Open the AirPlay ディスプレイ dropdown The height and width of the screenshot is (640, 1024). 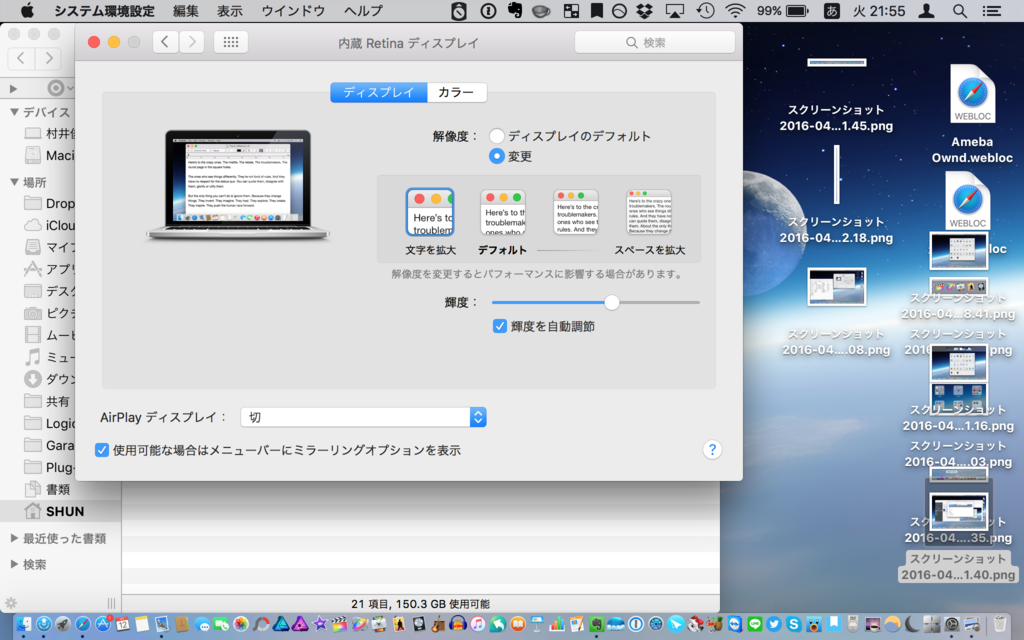[x=363, y=417]
